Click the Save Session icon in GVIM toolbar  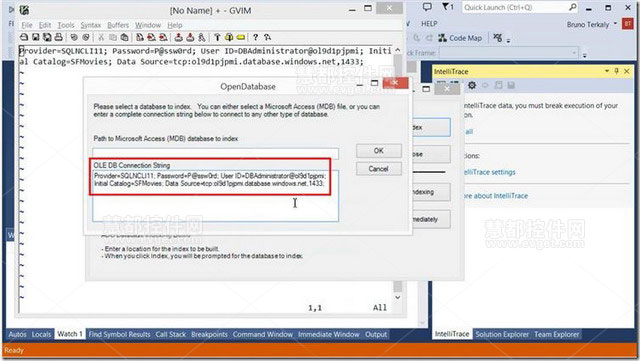pos(190,37)
